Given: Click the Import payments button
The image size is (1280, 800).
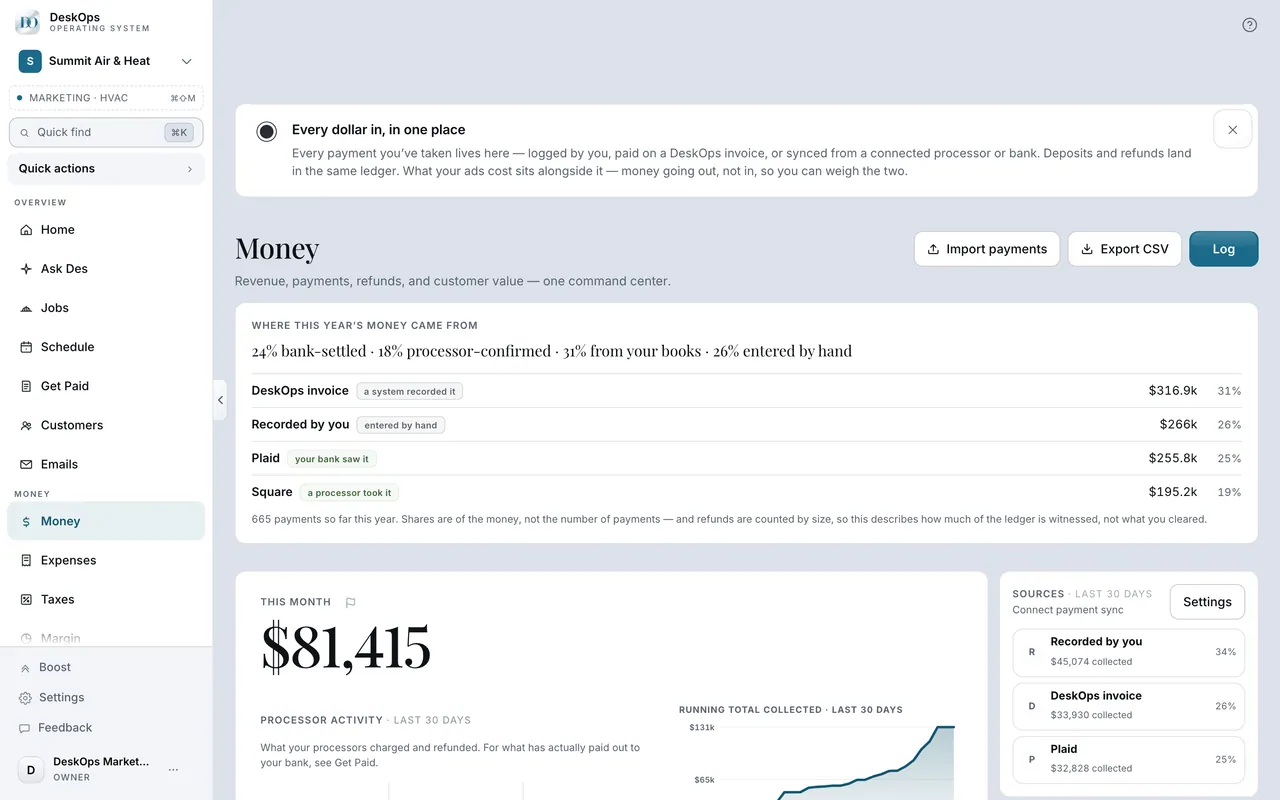Looking at the screenshot, I should tap(987, 249).
